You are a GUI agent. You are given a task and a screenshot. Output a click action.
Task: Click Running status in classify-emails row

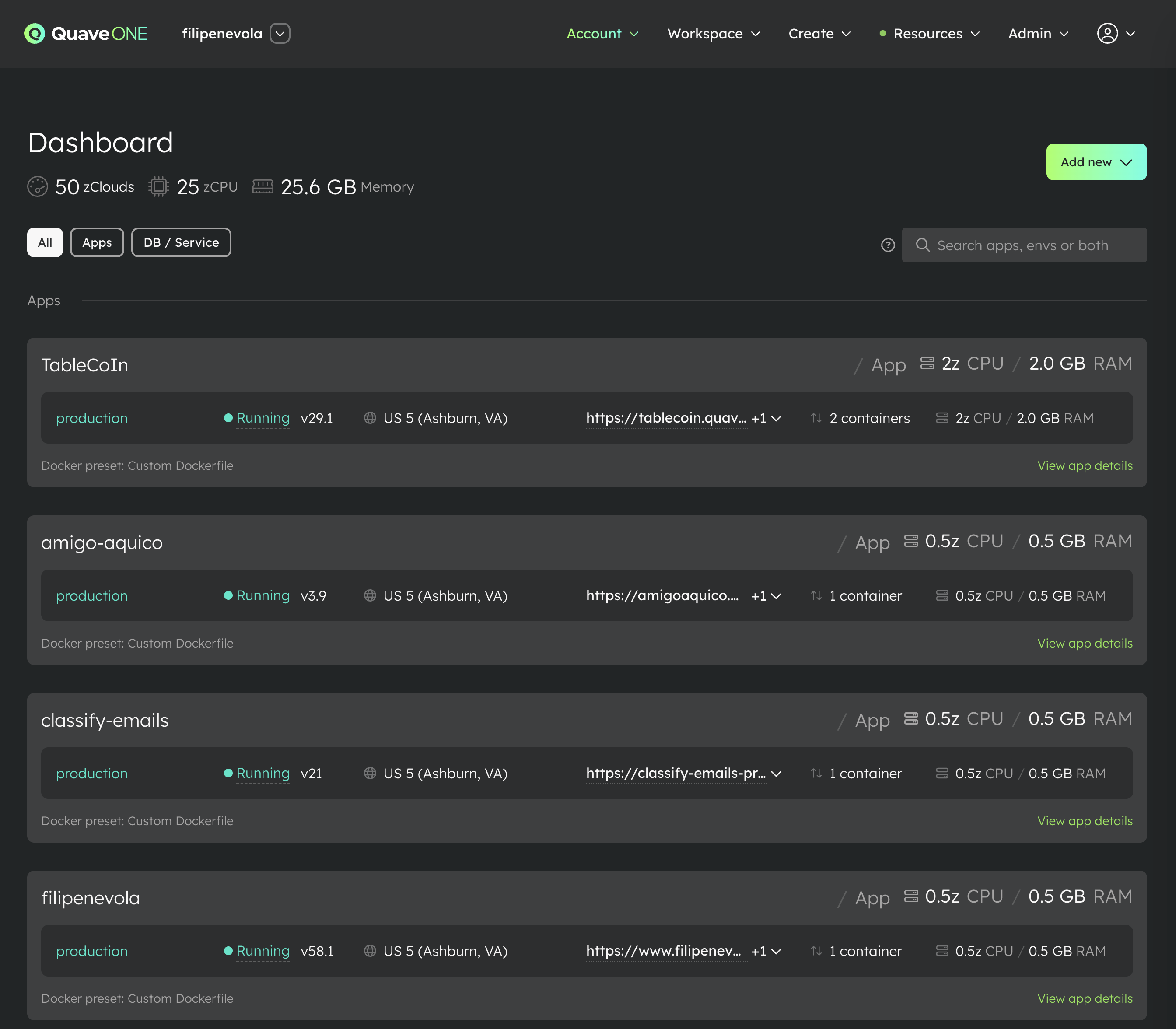click(263, 773)
